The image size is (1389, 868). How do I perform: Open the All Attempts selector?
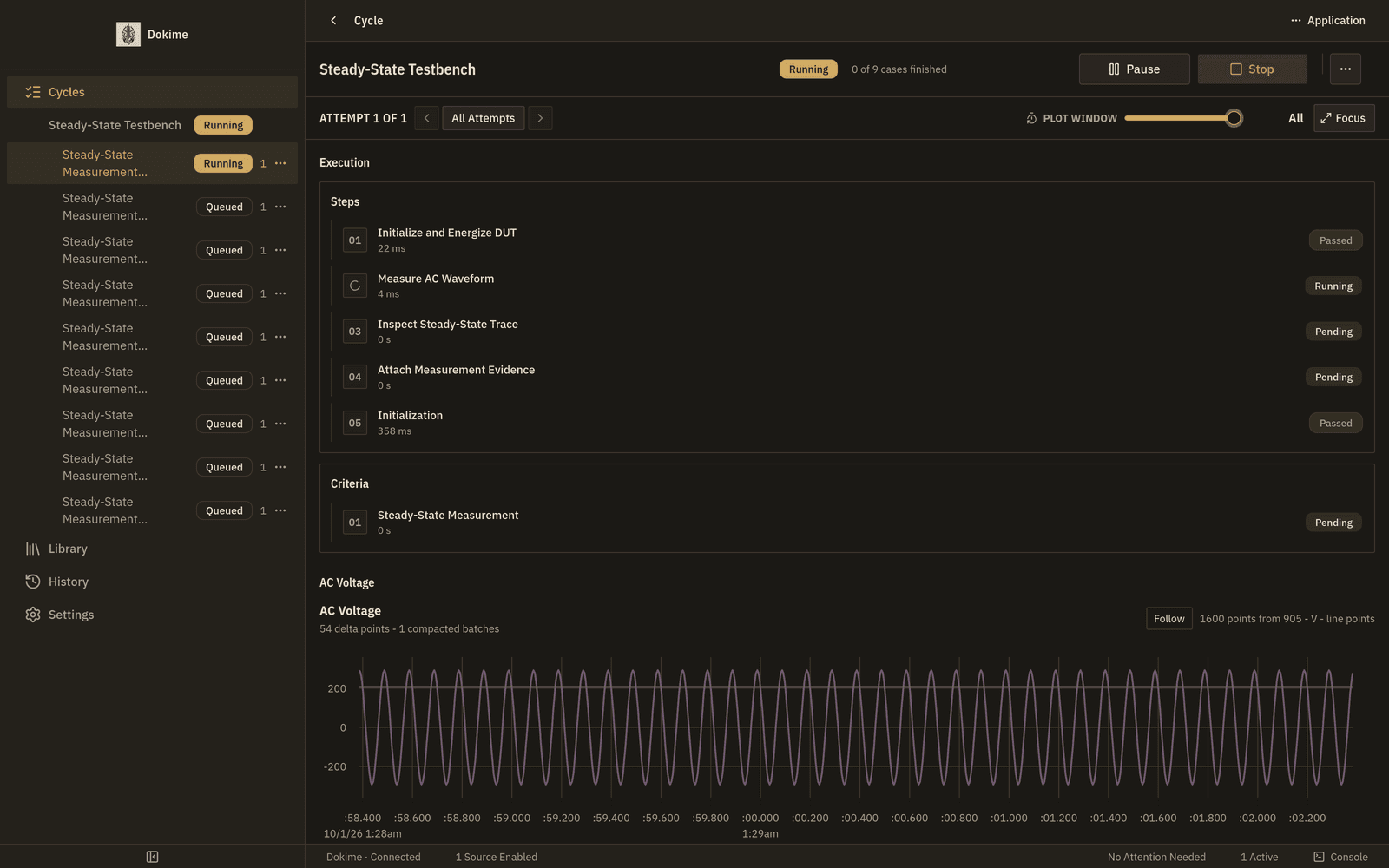(x=484, y=118)
